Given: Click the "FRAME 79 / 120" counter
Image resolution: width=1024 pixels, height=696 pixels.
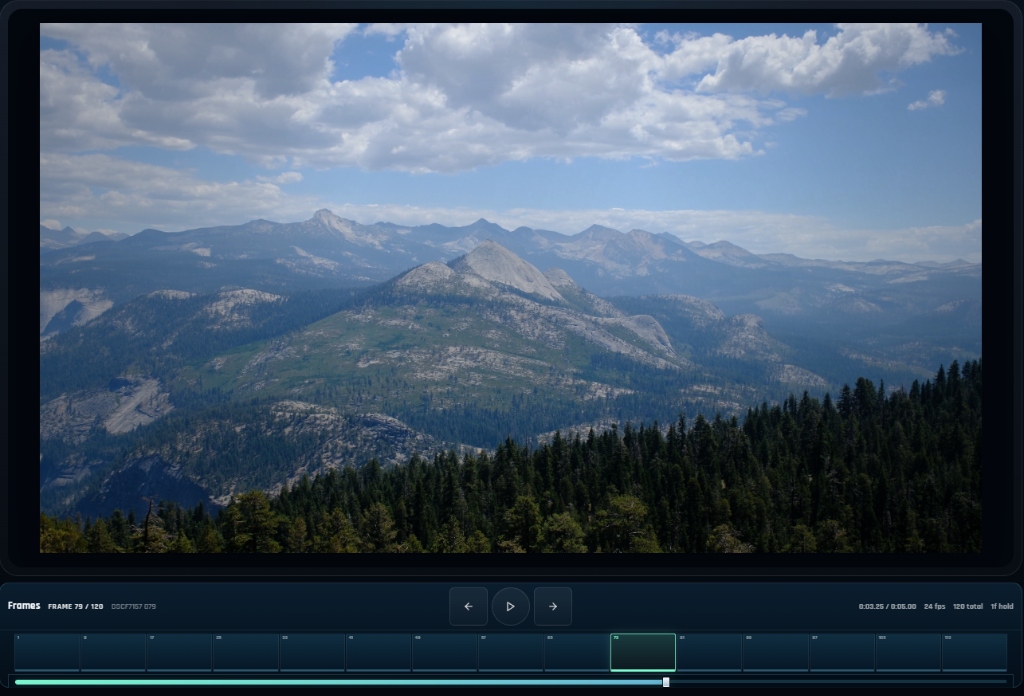Looking at the screenshot, I should pos(76,607).
